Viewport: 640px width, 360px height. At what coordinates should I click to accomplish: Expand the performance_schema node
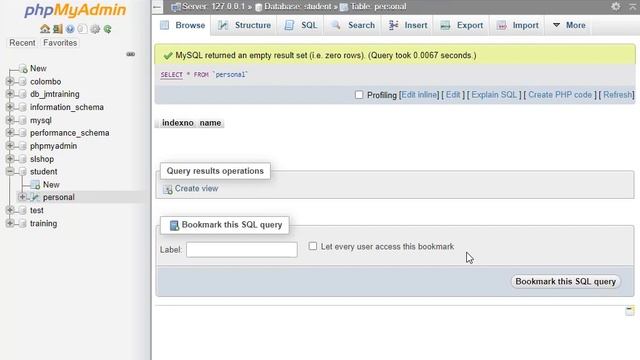(10, 133)
